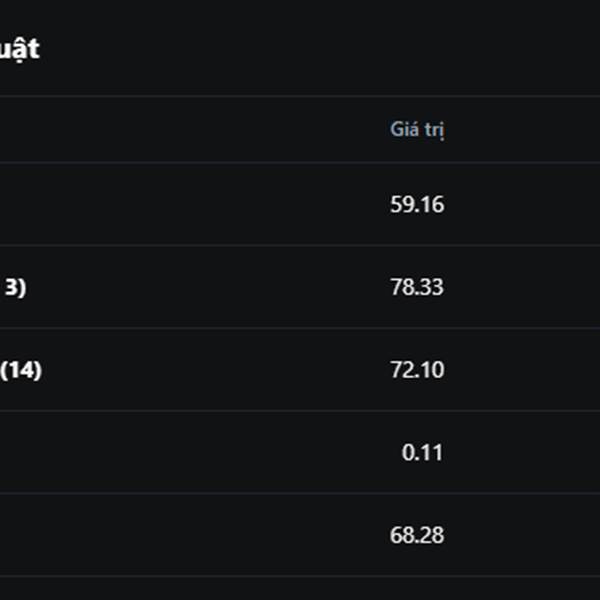Image resolution: width=600 pixels, height=600 pixels.
Task: Click the value 68.28
Action: point(417,535)
